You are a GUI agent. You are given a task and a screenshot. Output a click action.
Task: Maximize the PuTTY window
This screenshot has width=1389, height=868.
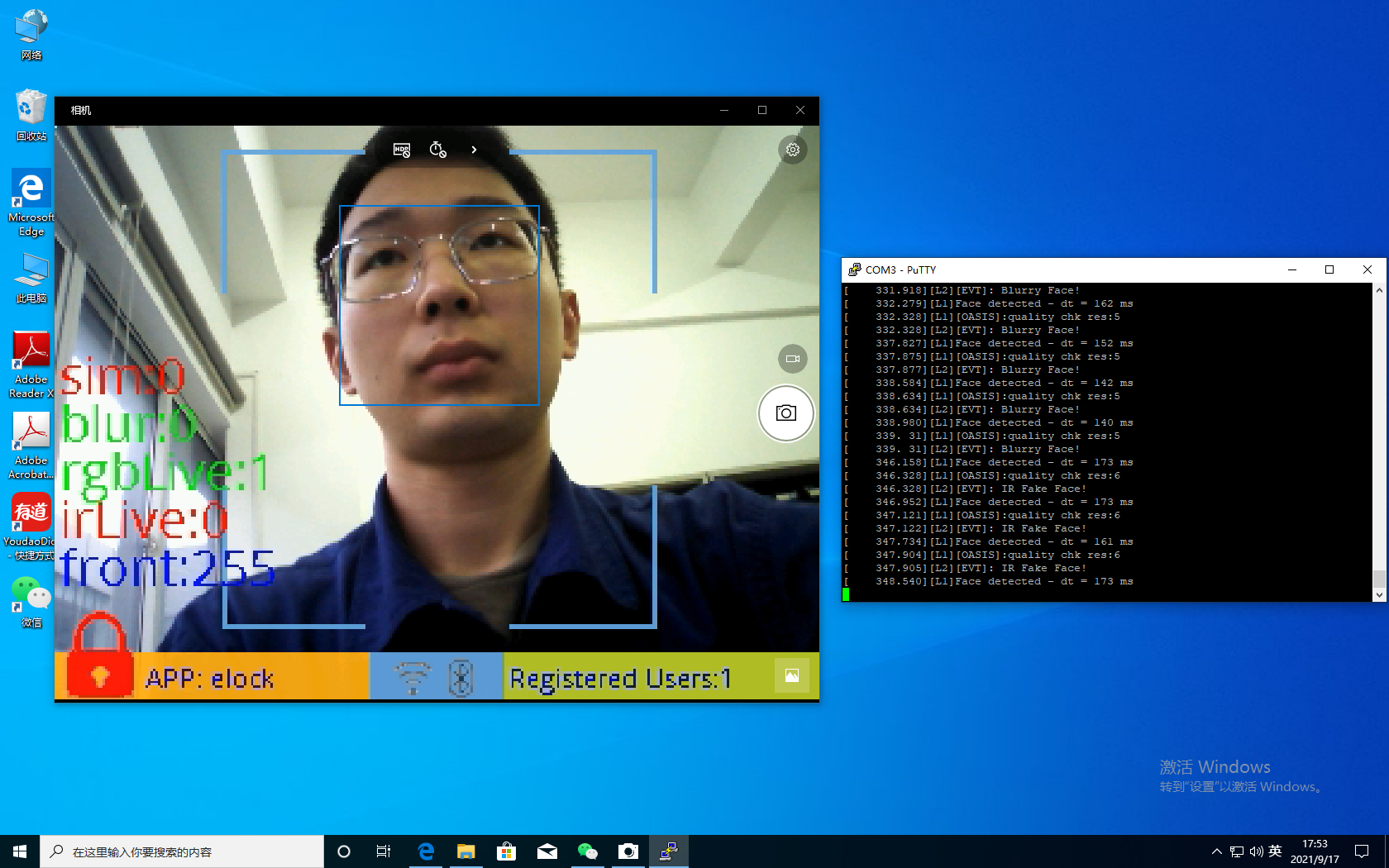(x=1329, y=269)
